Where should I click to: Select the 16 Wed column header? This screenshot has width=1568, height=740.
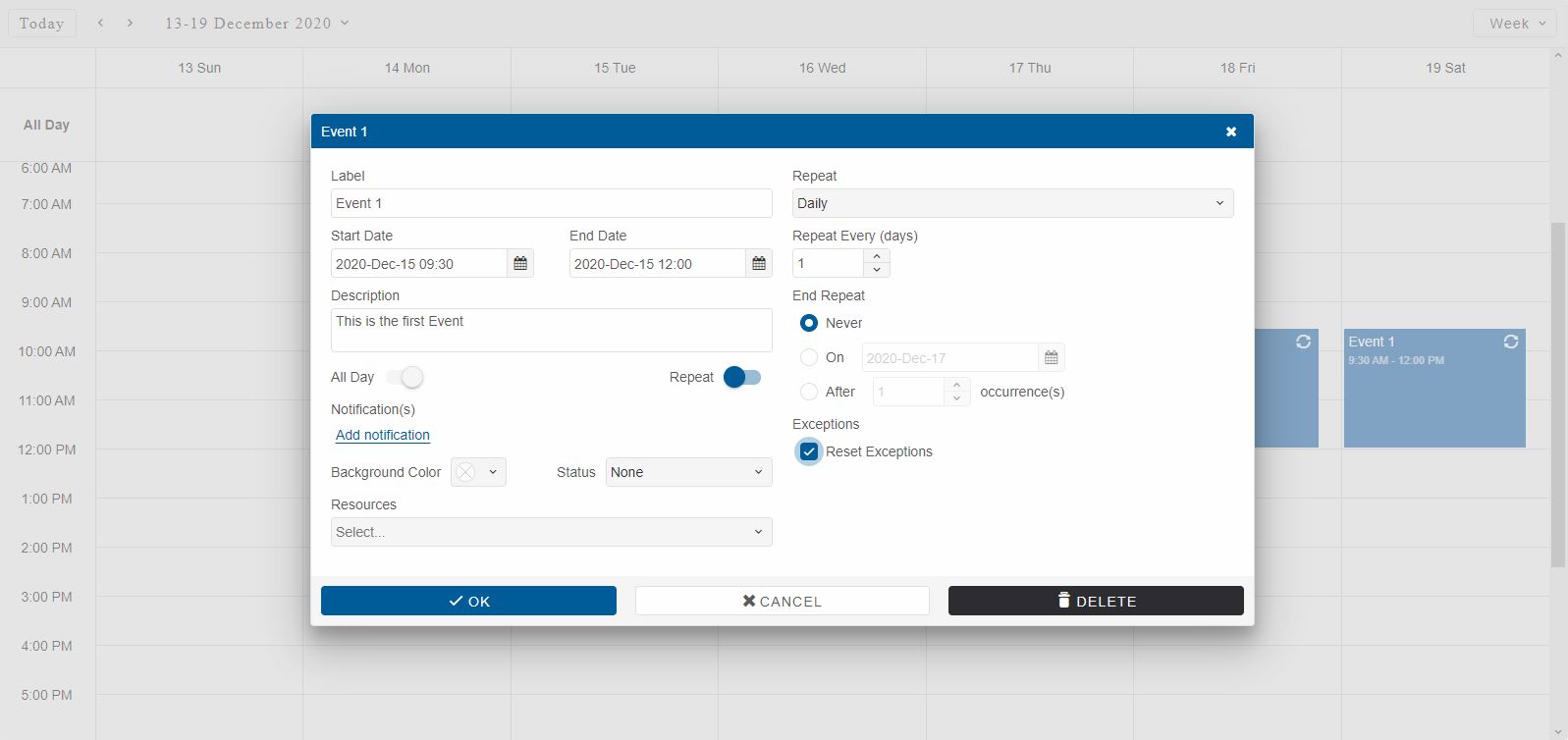[x=822, y=68]
